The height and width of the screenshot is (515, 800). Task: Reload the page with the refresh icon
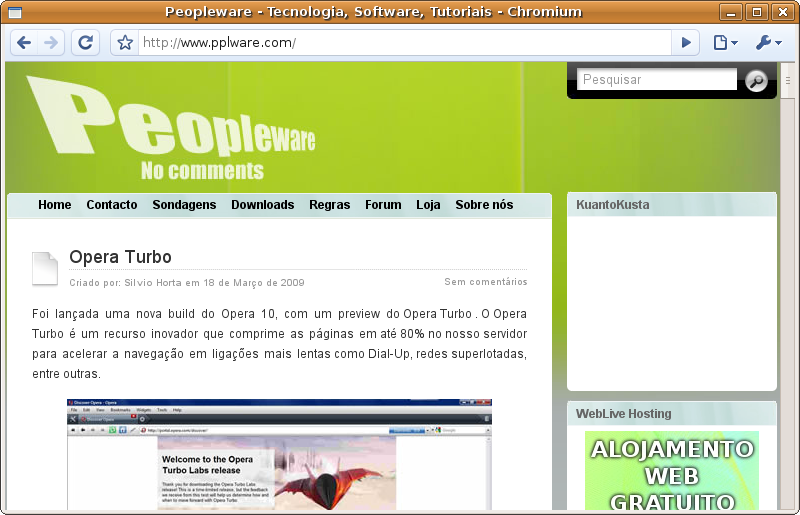85,42
